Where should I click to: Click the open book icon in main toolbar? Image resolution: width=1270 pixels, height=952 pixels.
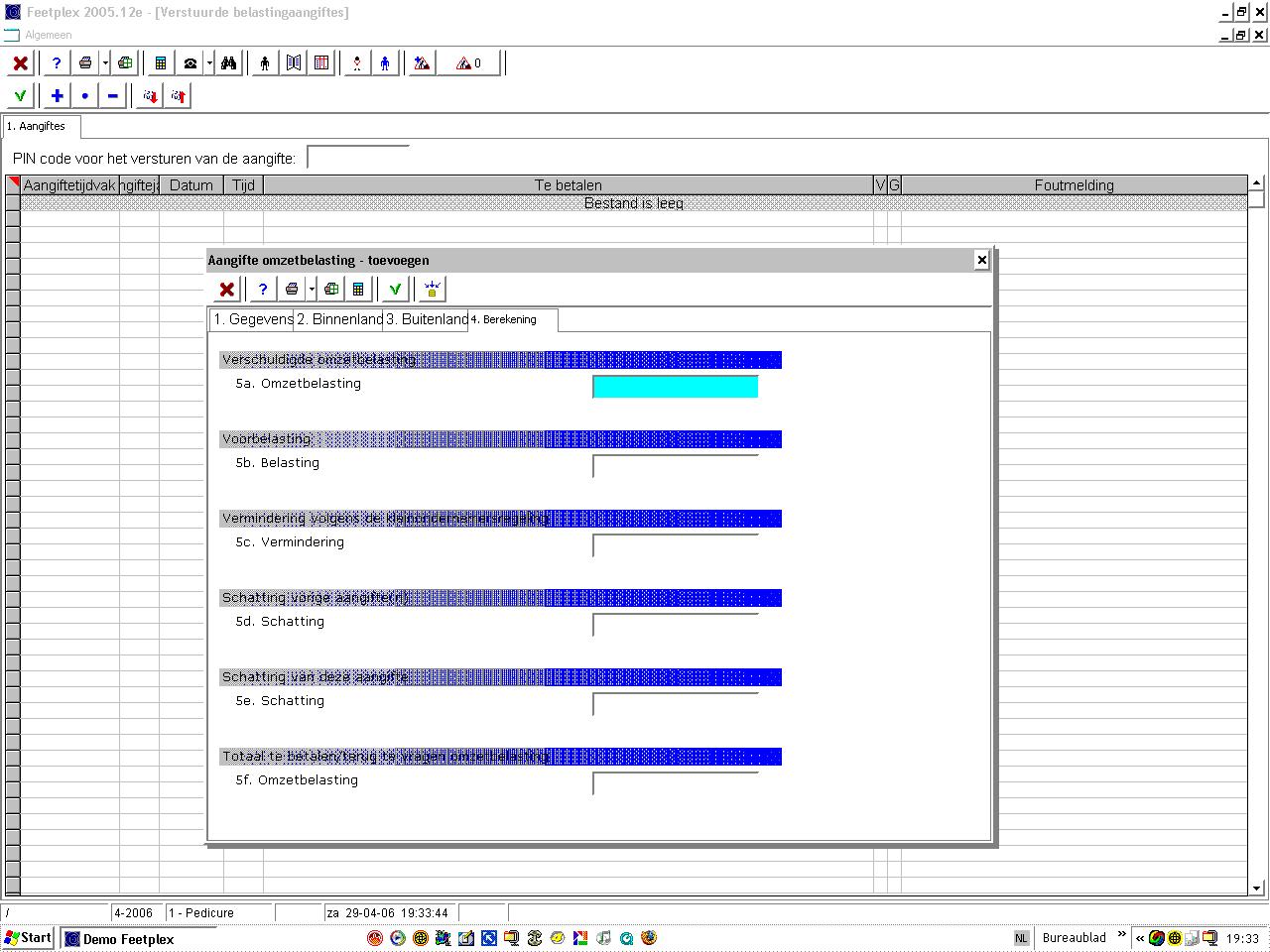click(294, 63)
